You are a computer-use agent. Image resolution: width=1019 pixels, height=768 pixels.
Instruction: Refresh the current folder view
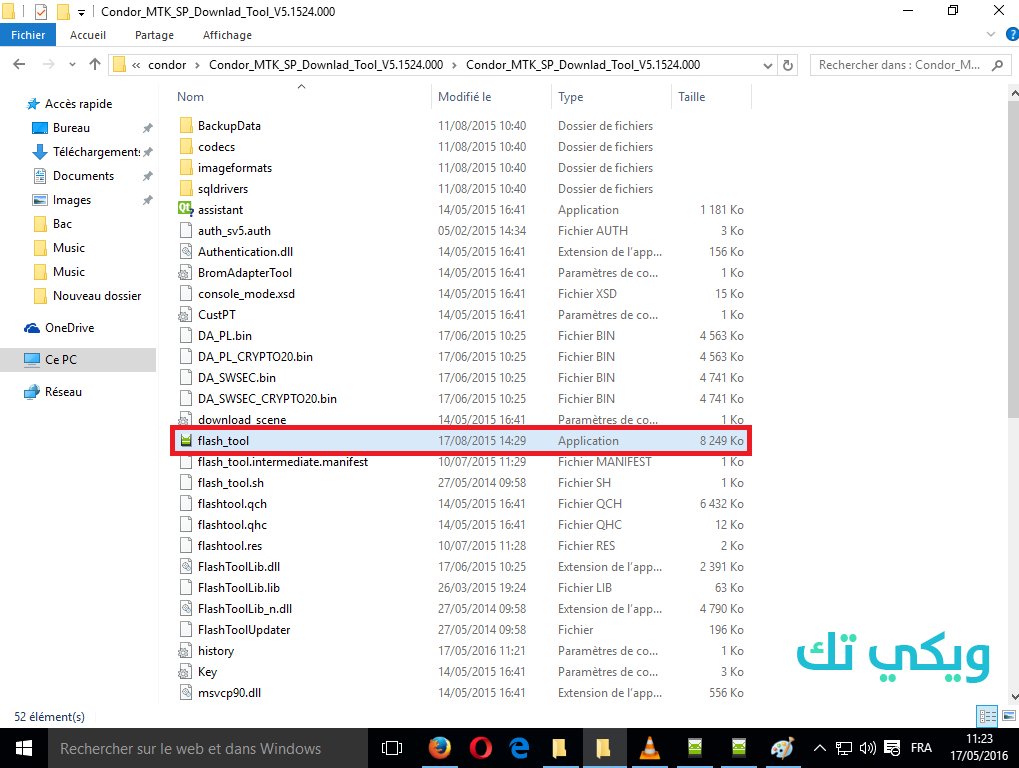(788, 65)
